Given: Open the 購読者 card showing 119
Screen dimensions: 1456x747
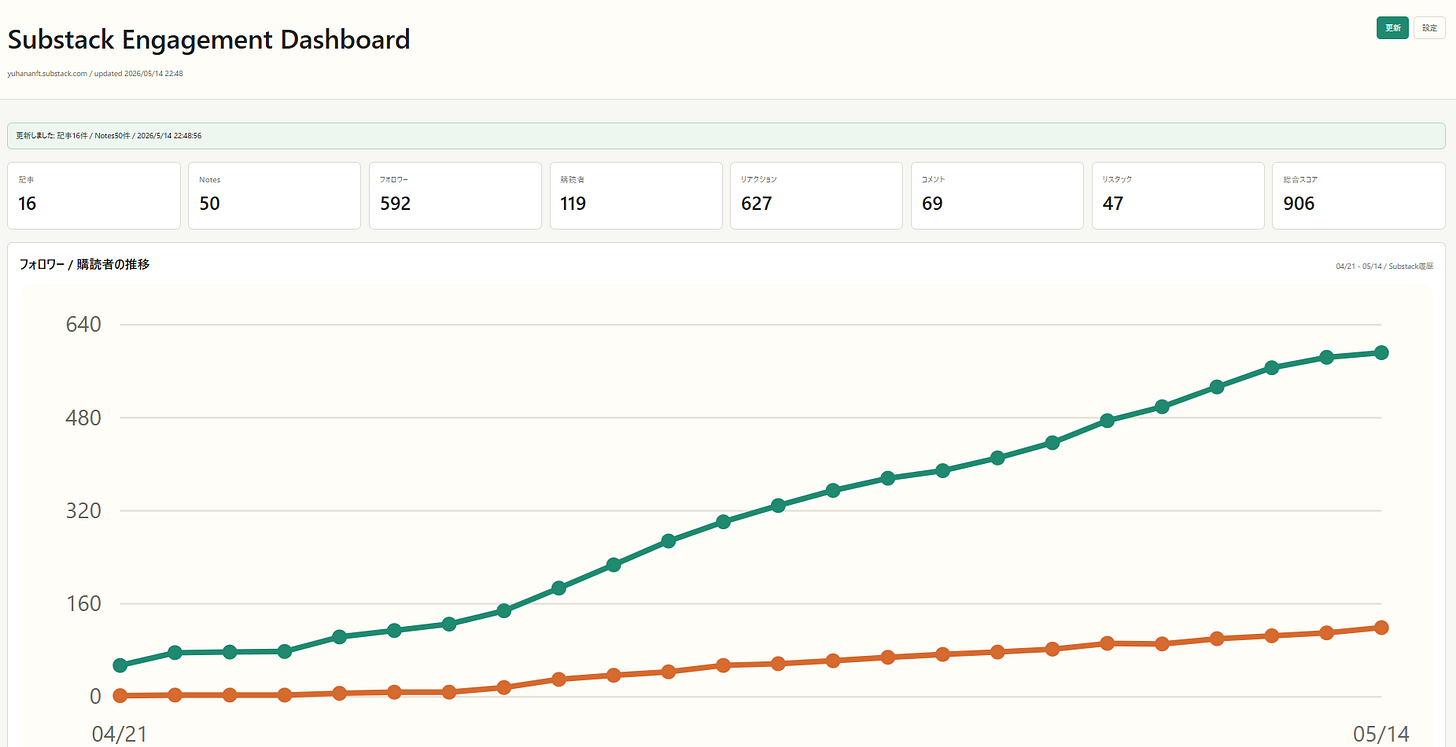Looking at the screenshot, I should pos(636,196).
